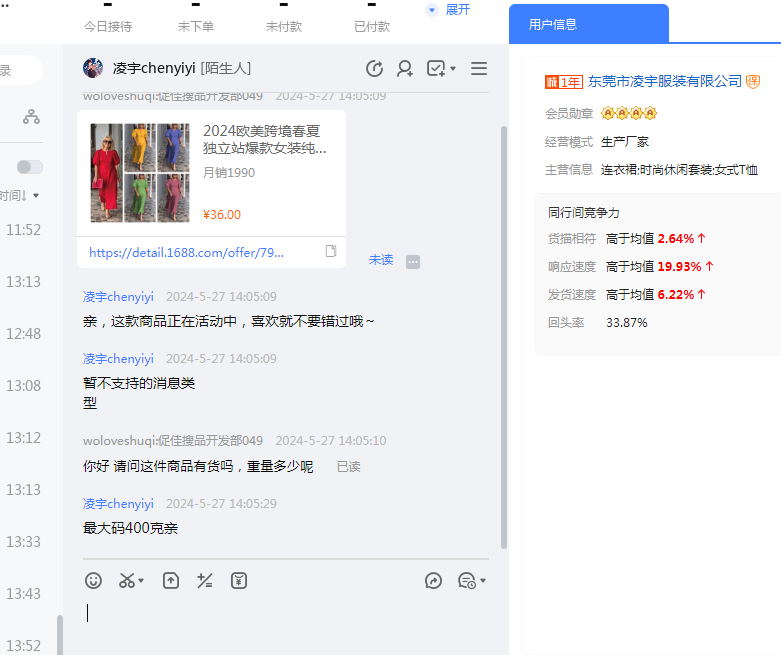The image size is (781, 655).
Task: Click the forward arrow bubble icon
Action: [433, 580]
